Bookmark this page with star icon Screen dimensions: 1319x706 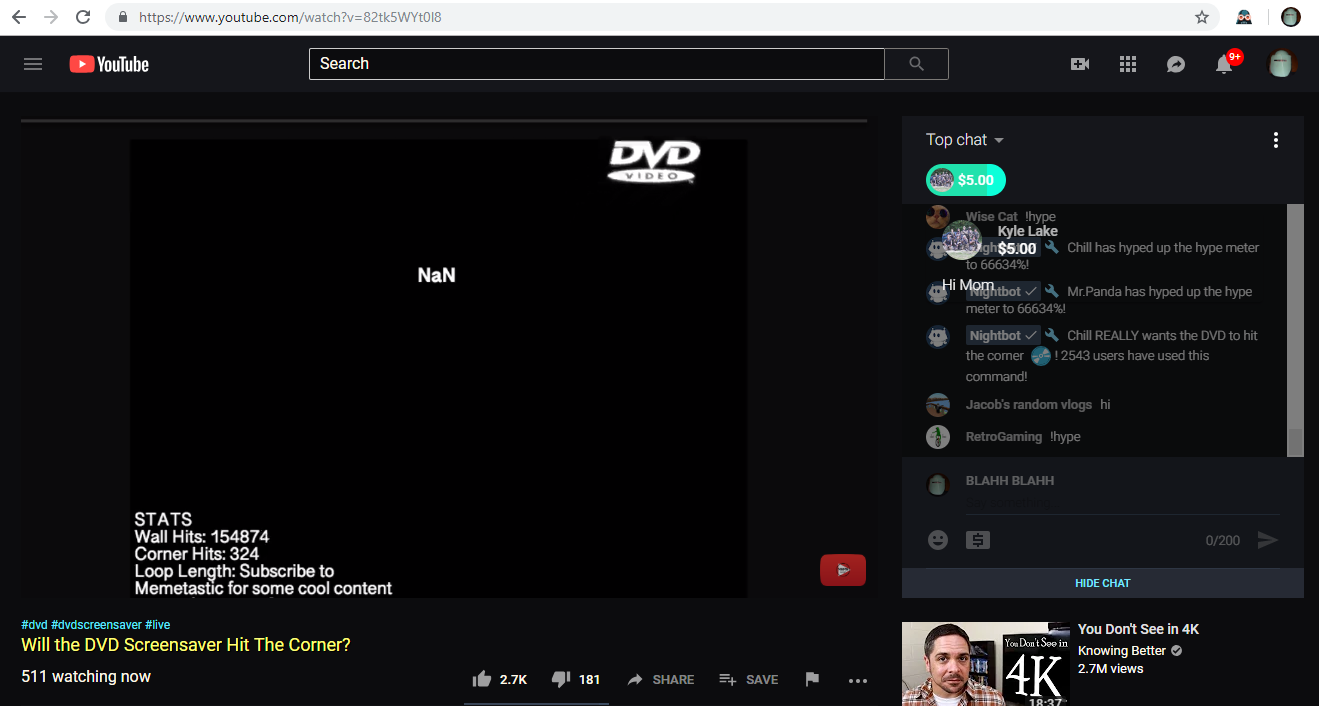coord(1202,17)
